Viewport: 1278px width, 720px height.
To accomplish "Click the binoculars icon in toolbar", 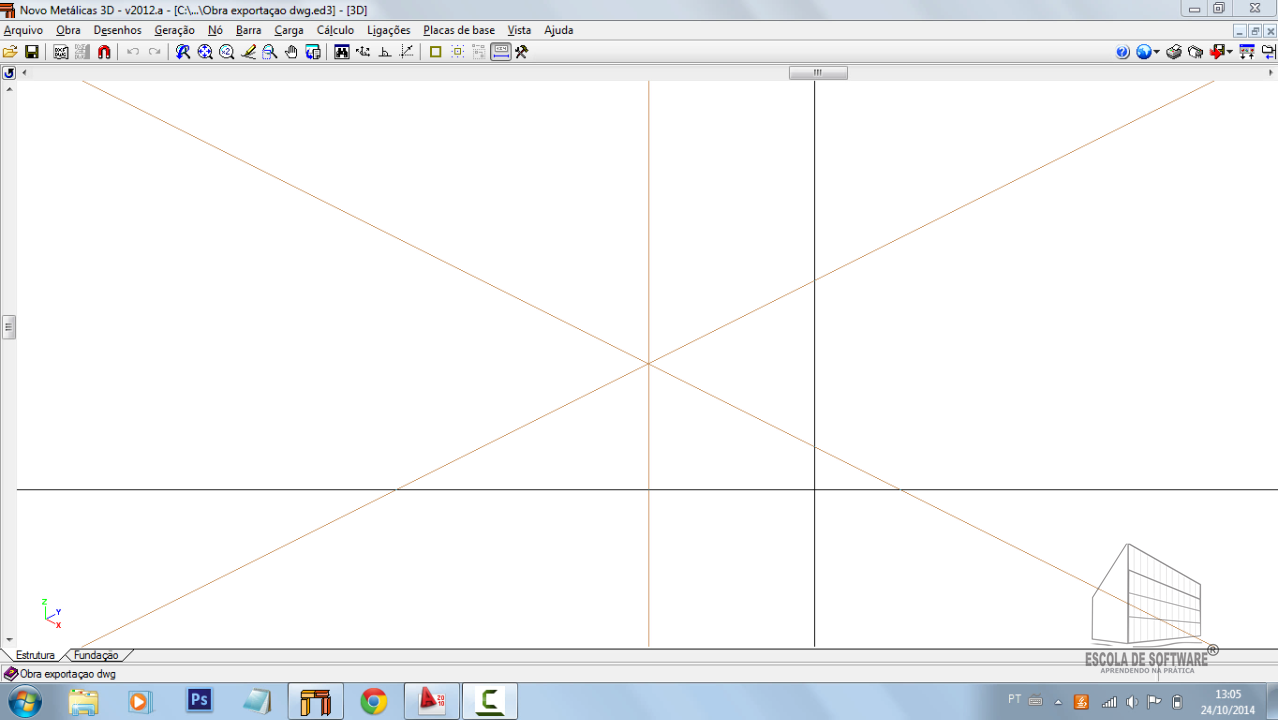I will pyautogui.click(x=342, y=52).
